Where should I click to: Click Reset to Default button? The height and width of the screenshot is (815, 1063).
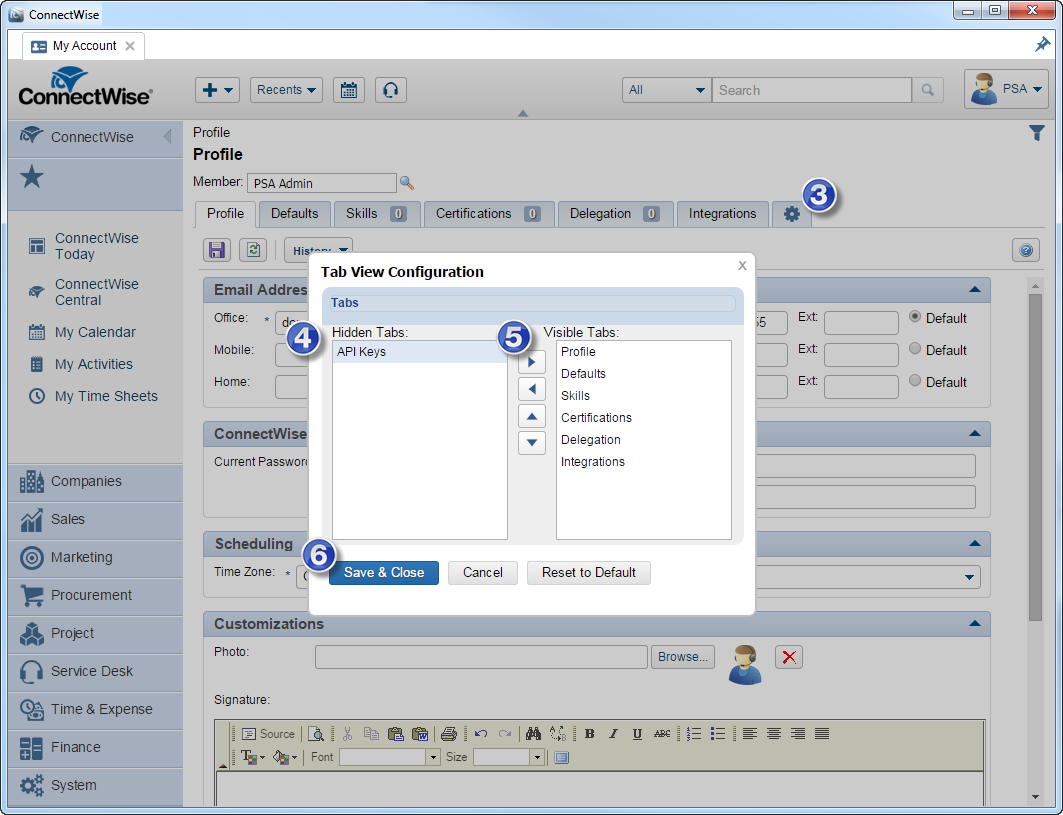(x=588, y=573)
